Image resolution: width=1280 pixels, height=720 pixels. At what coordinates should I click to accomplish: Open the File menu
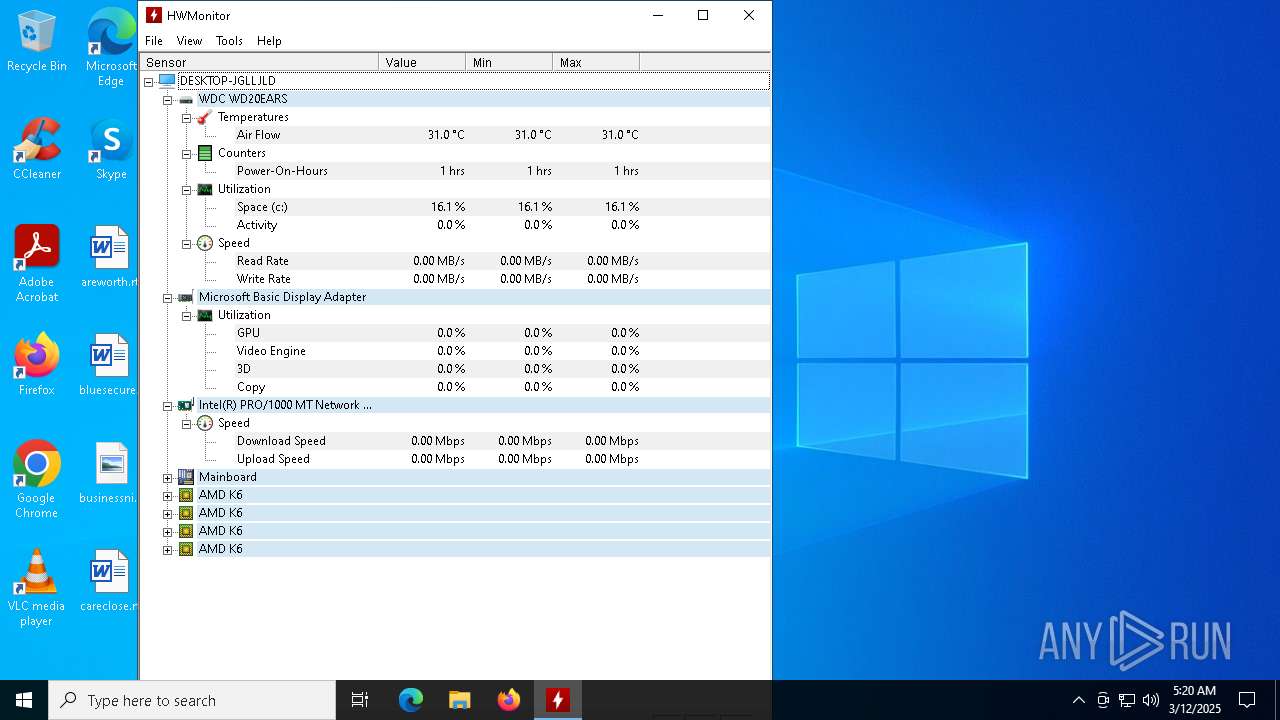click(x=154, y=41)
